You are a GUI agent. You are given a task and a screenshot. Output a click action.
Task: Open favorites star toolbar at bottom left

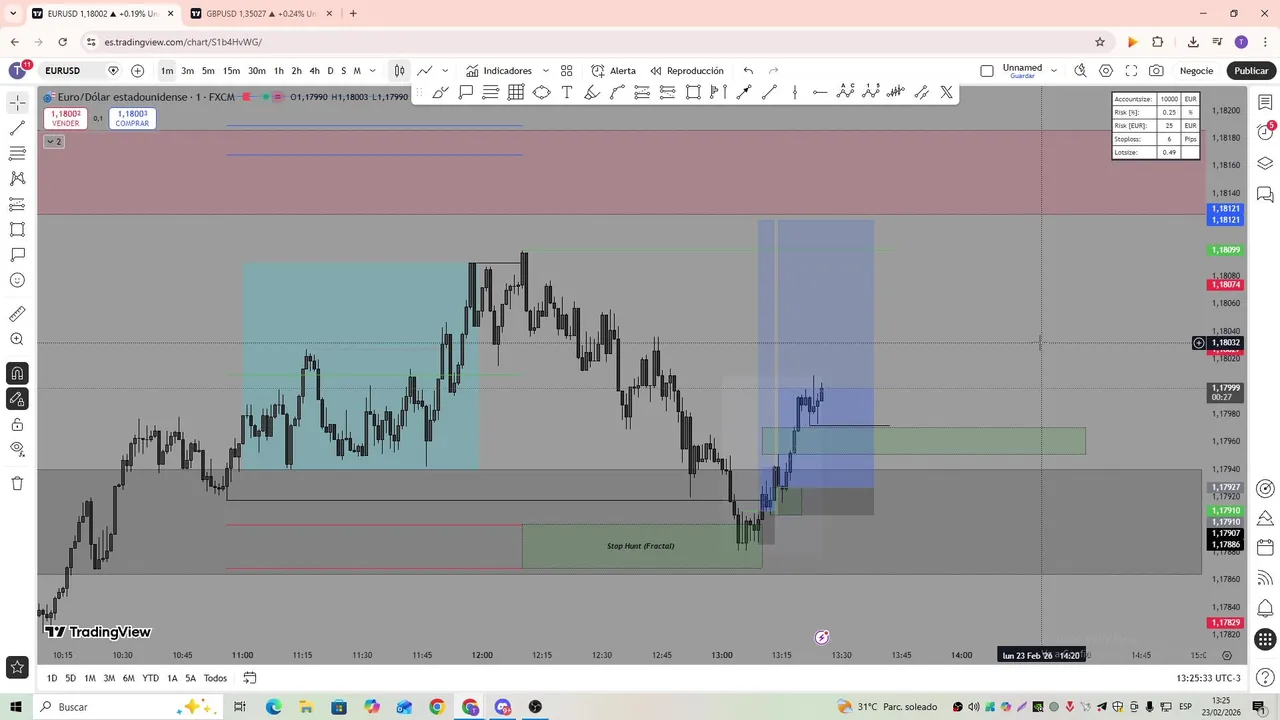click(x=17, y=667)
